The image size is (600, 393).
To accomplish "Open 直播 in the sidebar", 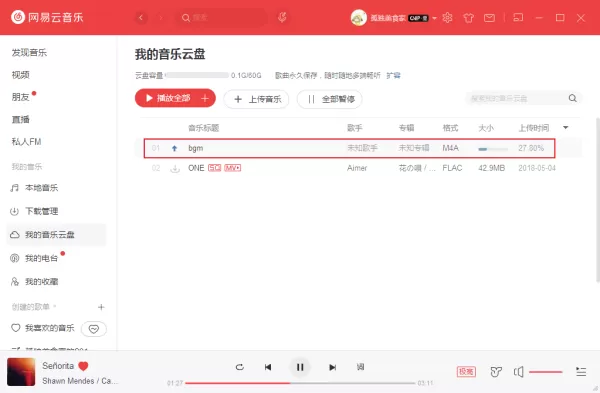I will point(21,119).
